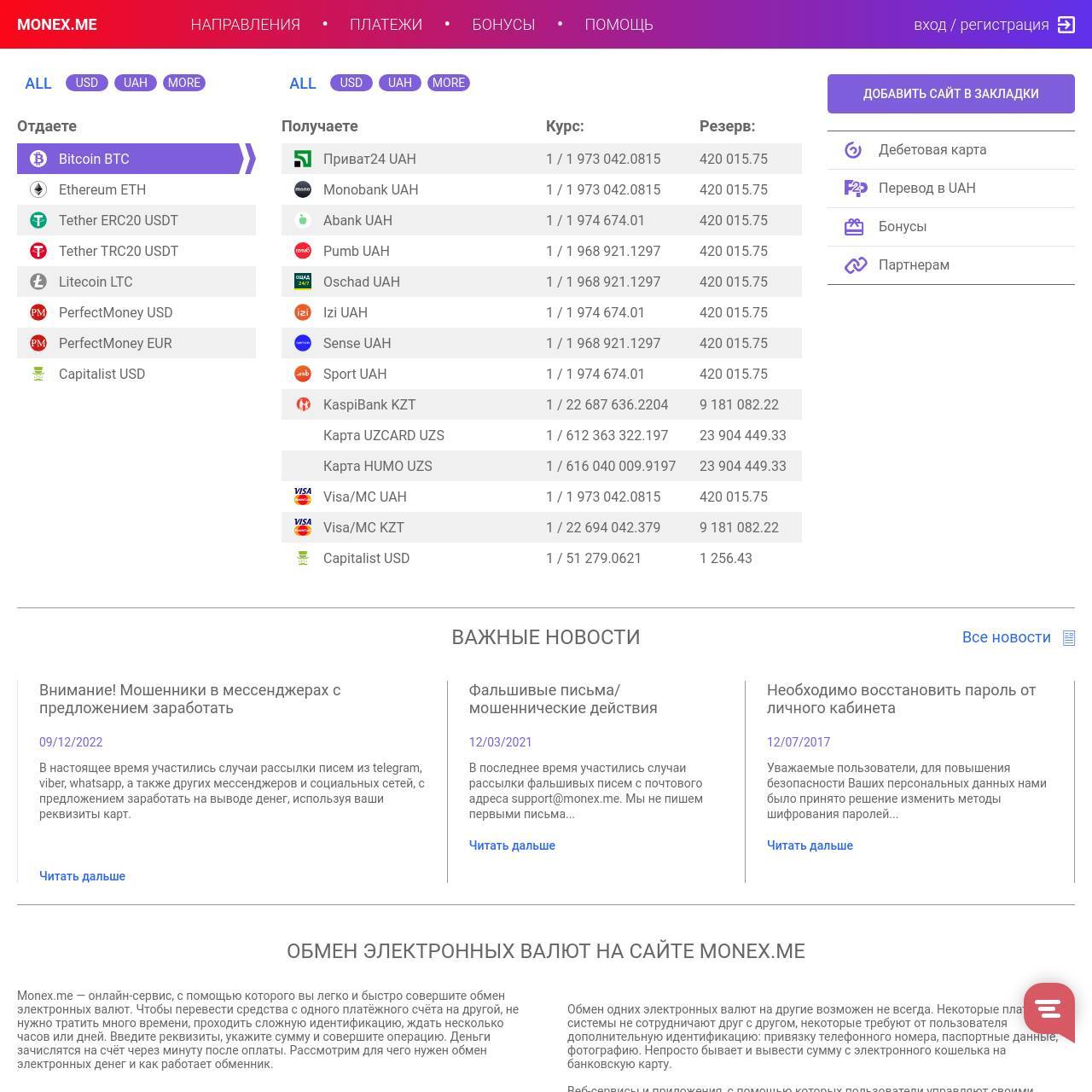Click Дебетовая карта sidebar label
The height and width of the screenshot is (1092, 1092).
coord(932,149)
